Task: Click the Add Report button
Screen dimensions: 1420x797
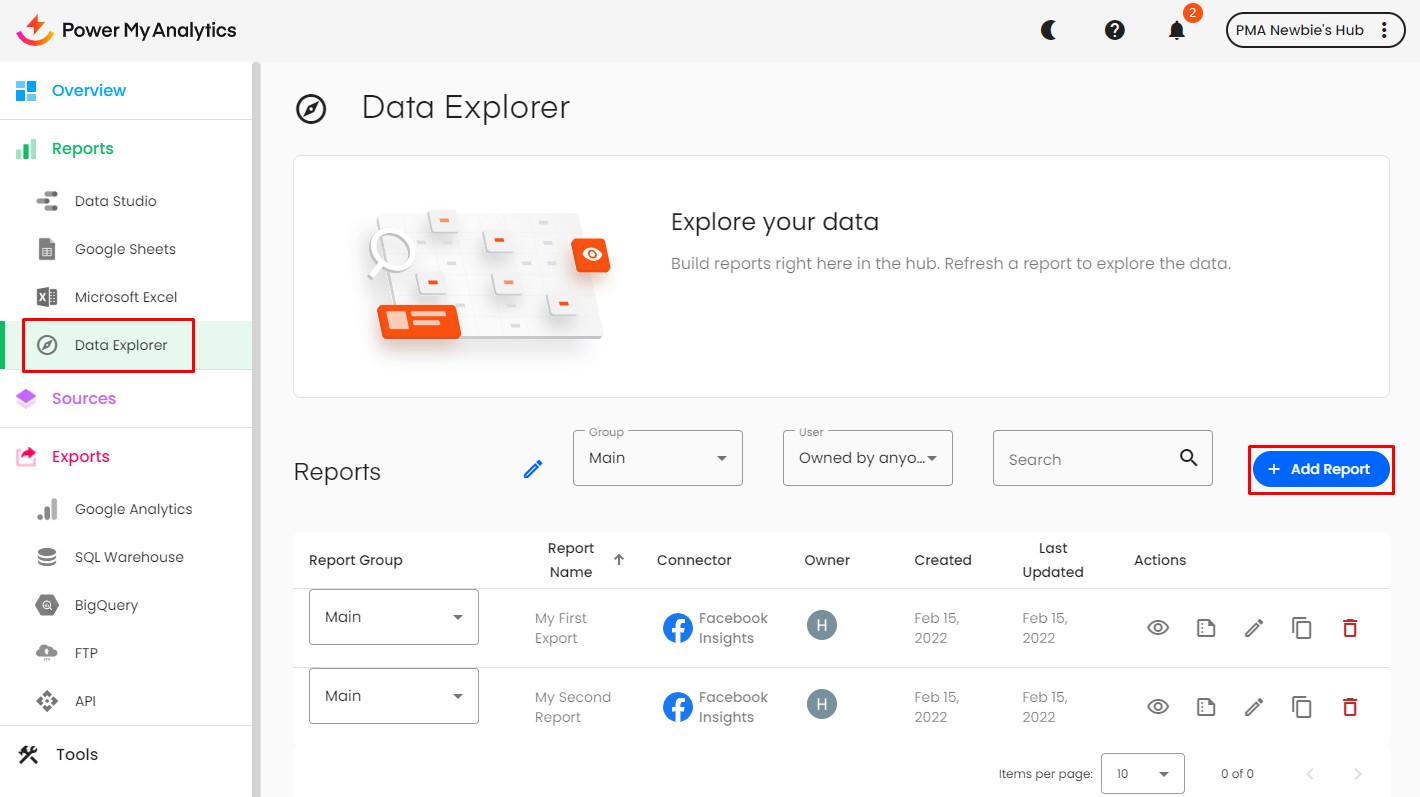Action: point(1321,469)
